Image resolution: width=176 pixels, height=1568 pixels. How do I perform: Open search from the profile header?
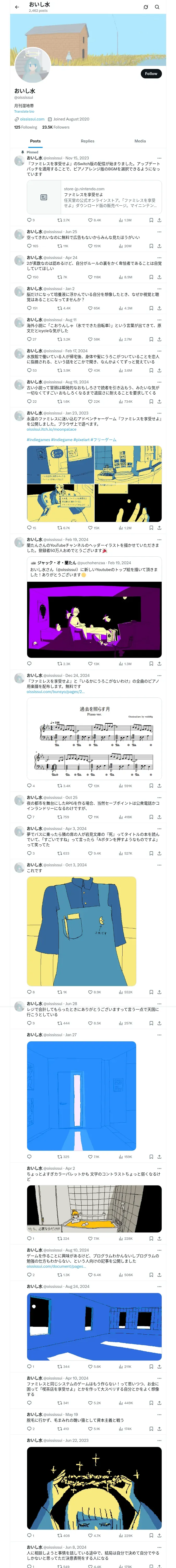tap(157, 7)
